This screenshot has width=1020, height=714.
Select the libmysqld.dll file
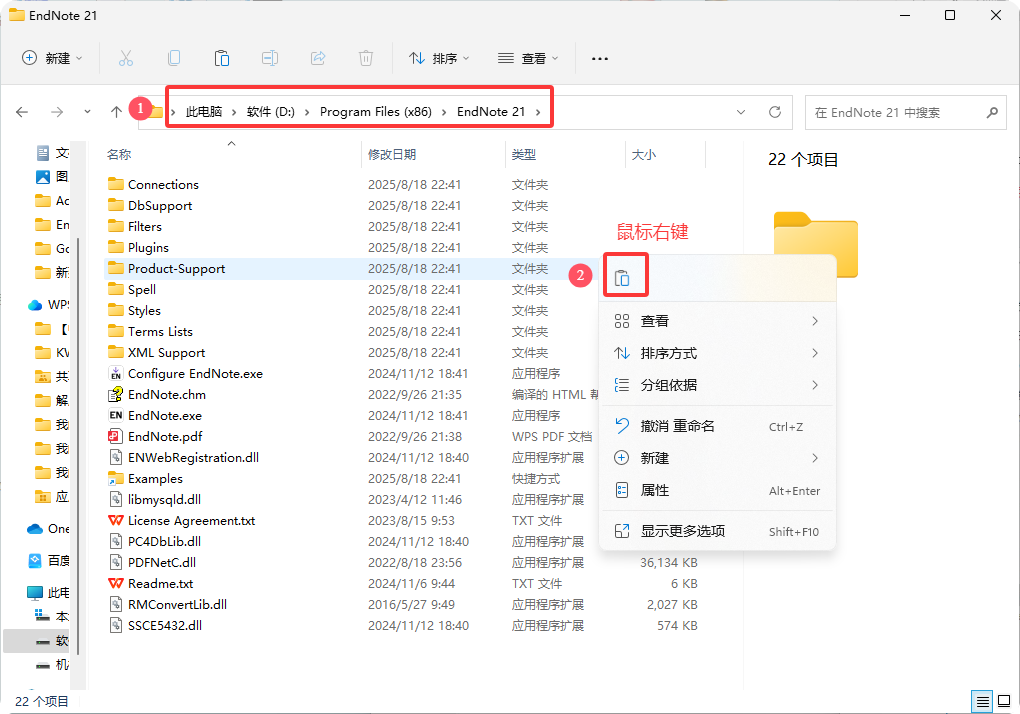tap(154, 499)
